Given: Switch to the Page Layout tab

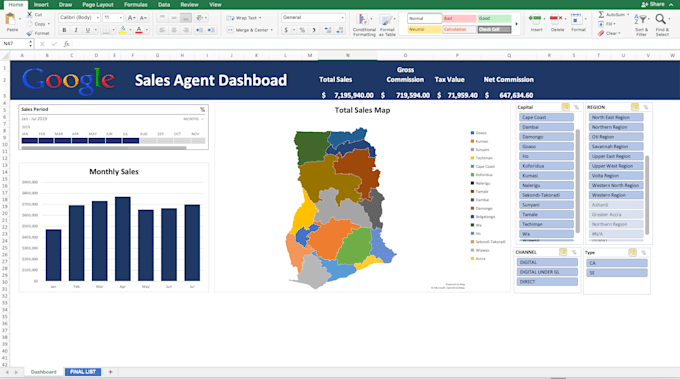Looking at the screenshot, I should pos(98,5).
